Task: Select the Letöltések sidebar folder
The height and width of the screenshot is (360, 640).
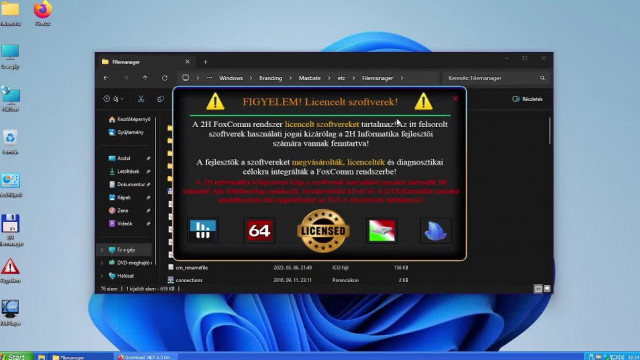Action: (129, 171)
